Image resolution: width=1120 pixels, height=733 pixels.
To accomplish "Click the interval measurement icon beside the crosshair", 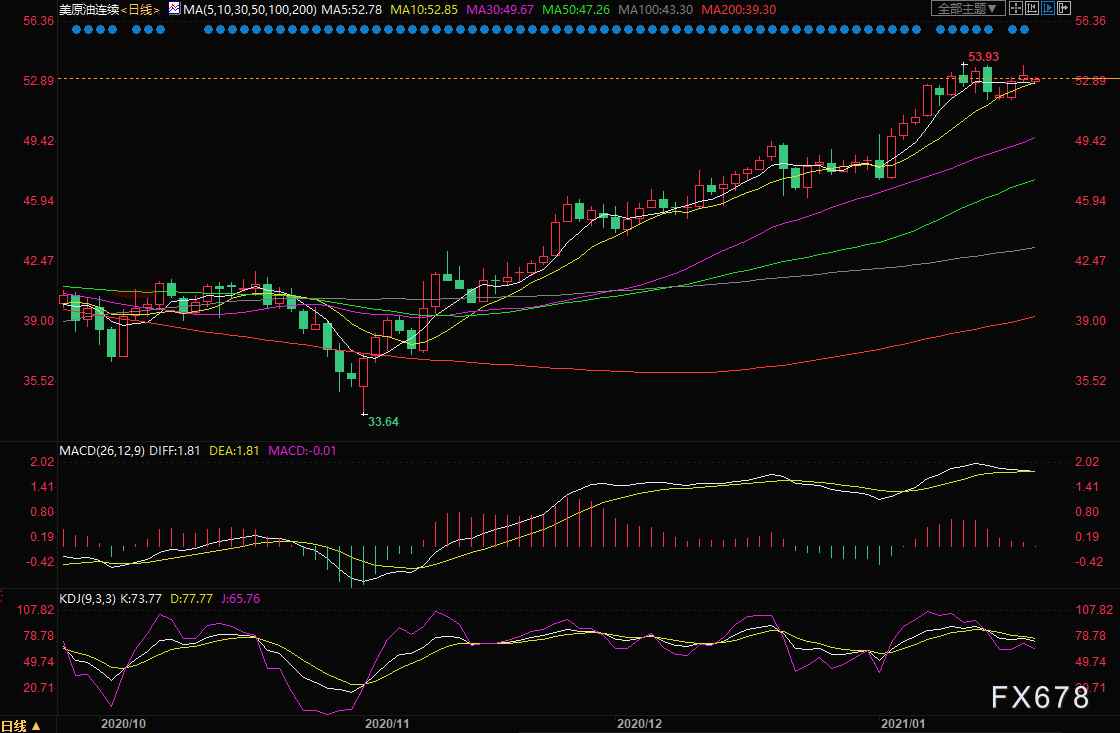I will (x=1031, y=9).
